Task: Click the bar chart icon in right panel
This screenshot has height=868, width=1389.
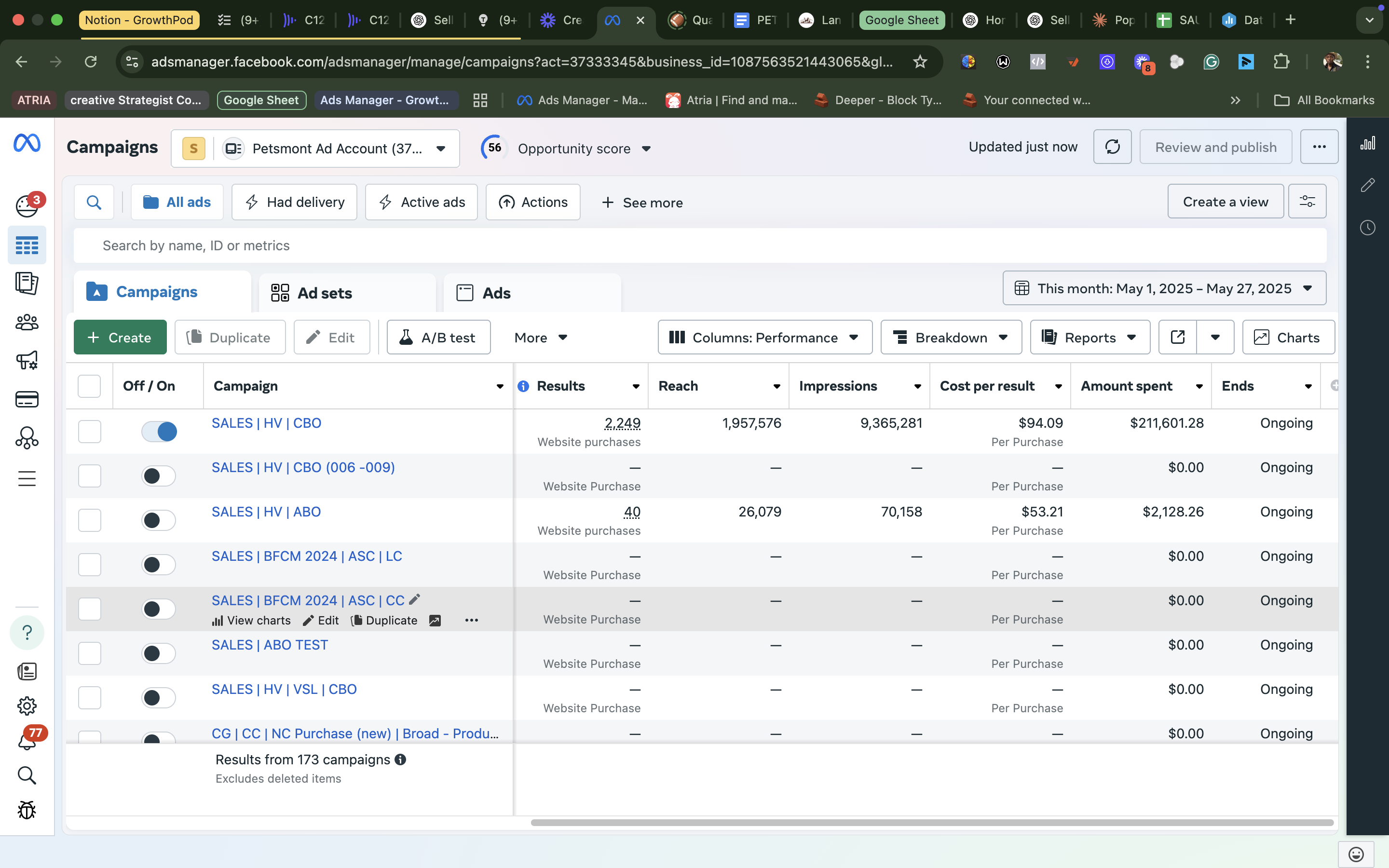Action: (x=1368, y=143)
